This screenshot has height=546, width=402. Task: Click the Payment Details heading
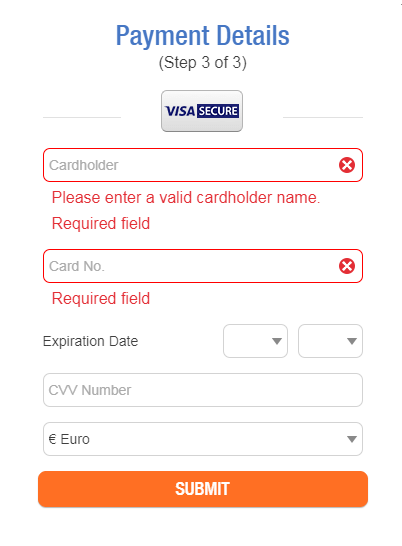click(x=202, y=36)
